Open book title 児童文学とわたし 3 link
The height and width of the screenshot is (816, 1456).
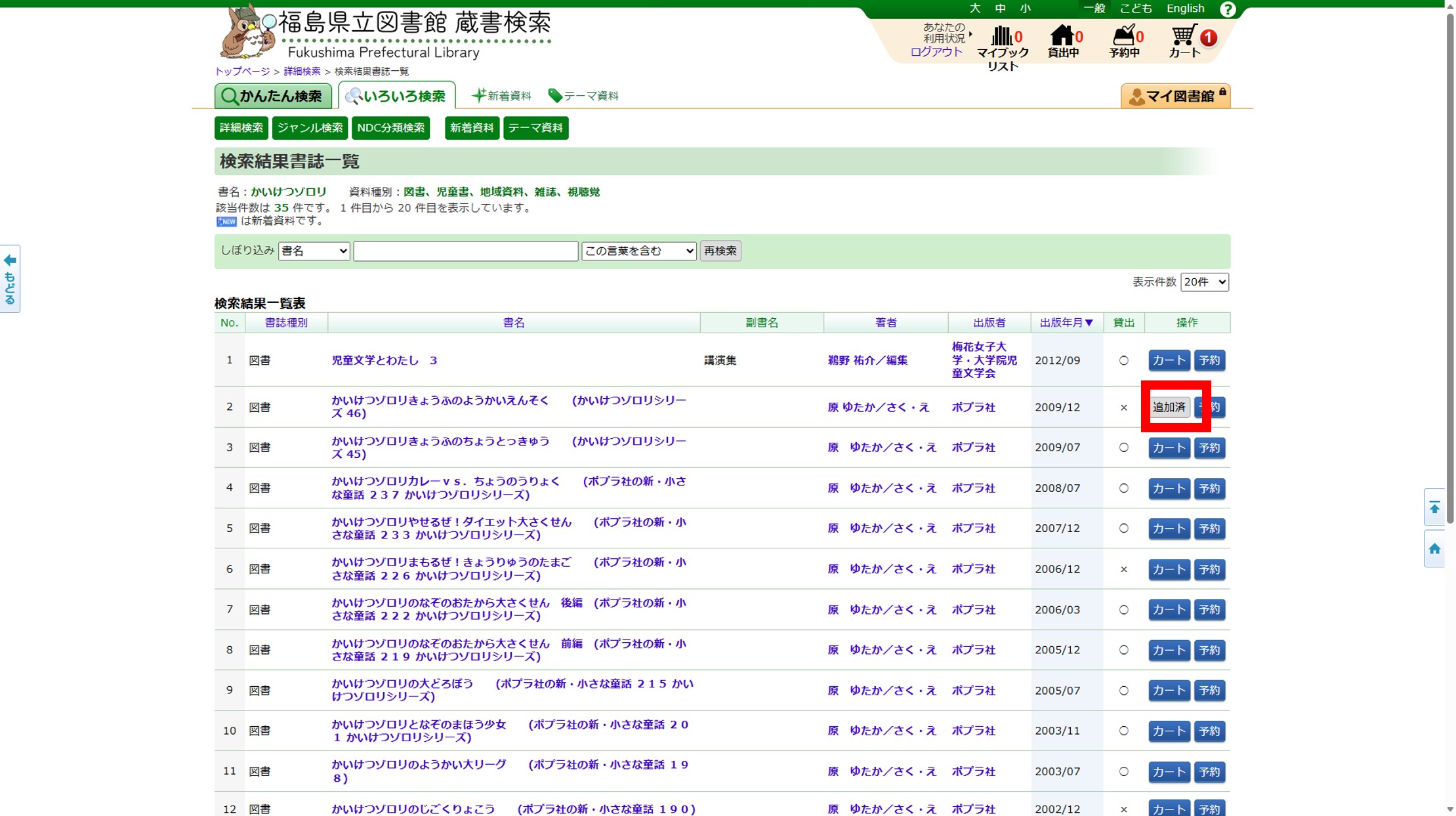pos(384,360)
